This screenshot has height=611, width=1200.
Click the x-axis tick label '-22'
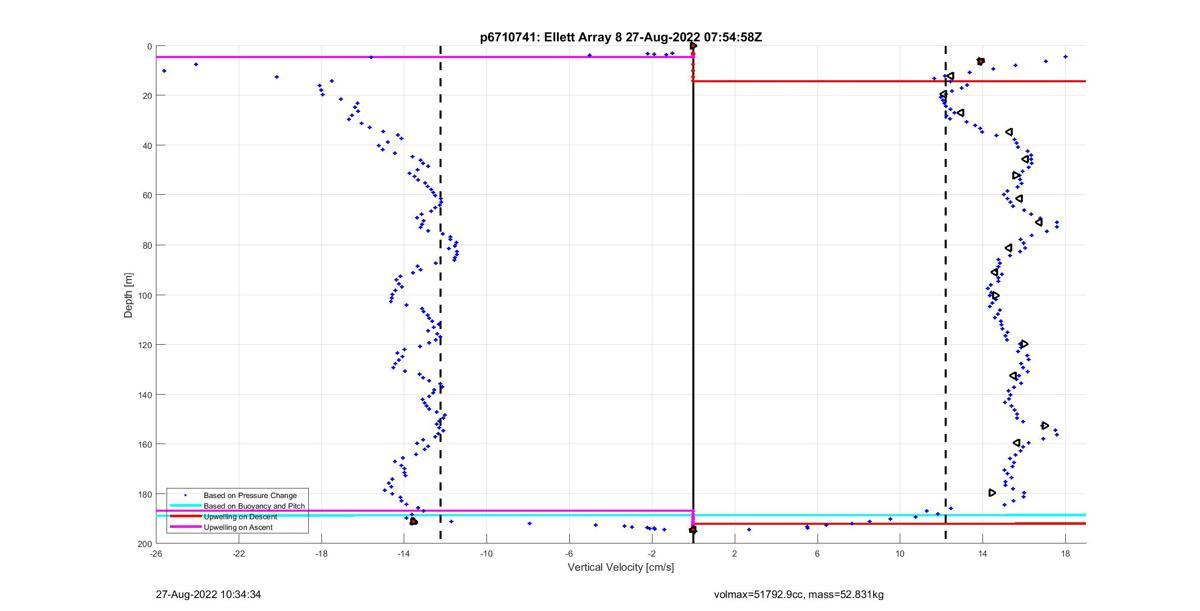coord(239,554)
